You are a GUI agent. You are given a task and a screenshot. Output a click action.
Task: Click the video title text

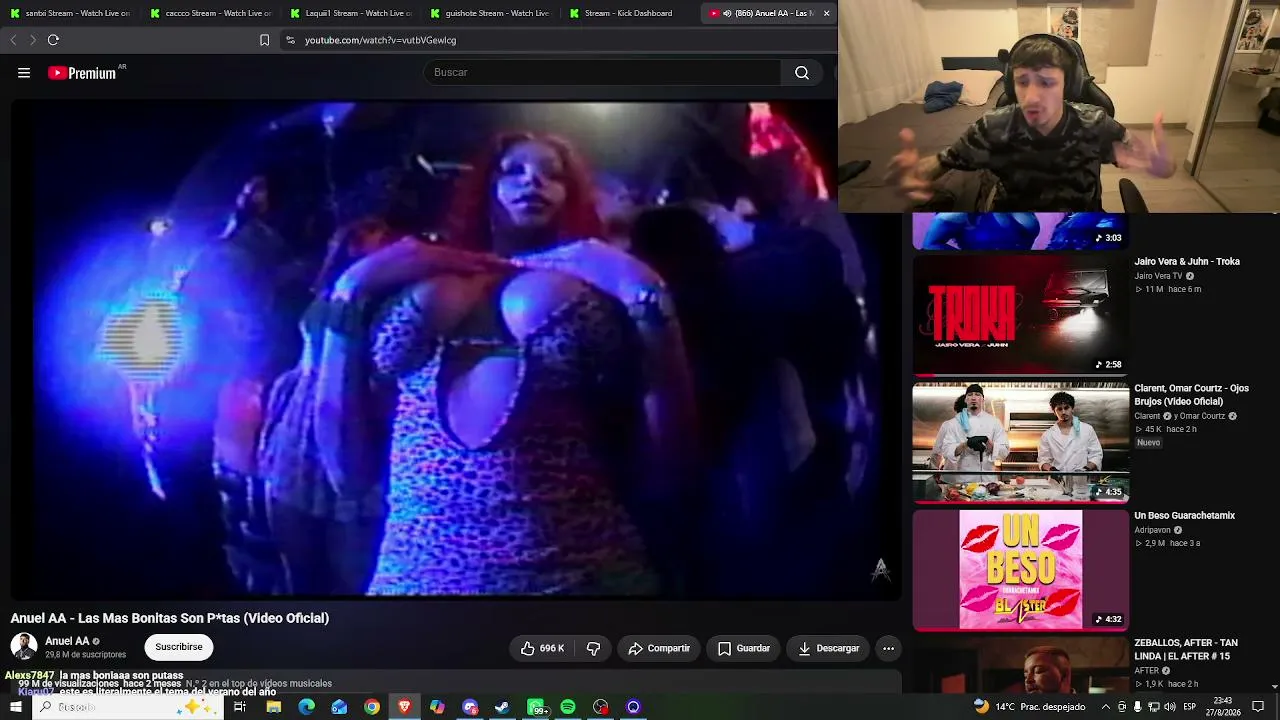[170, 618]
